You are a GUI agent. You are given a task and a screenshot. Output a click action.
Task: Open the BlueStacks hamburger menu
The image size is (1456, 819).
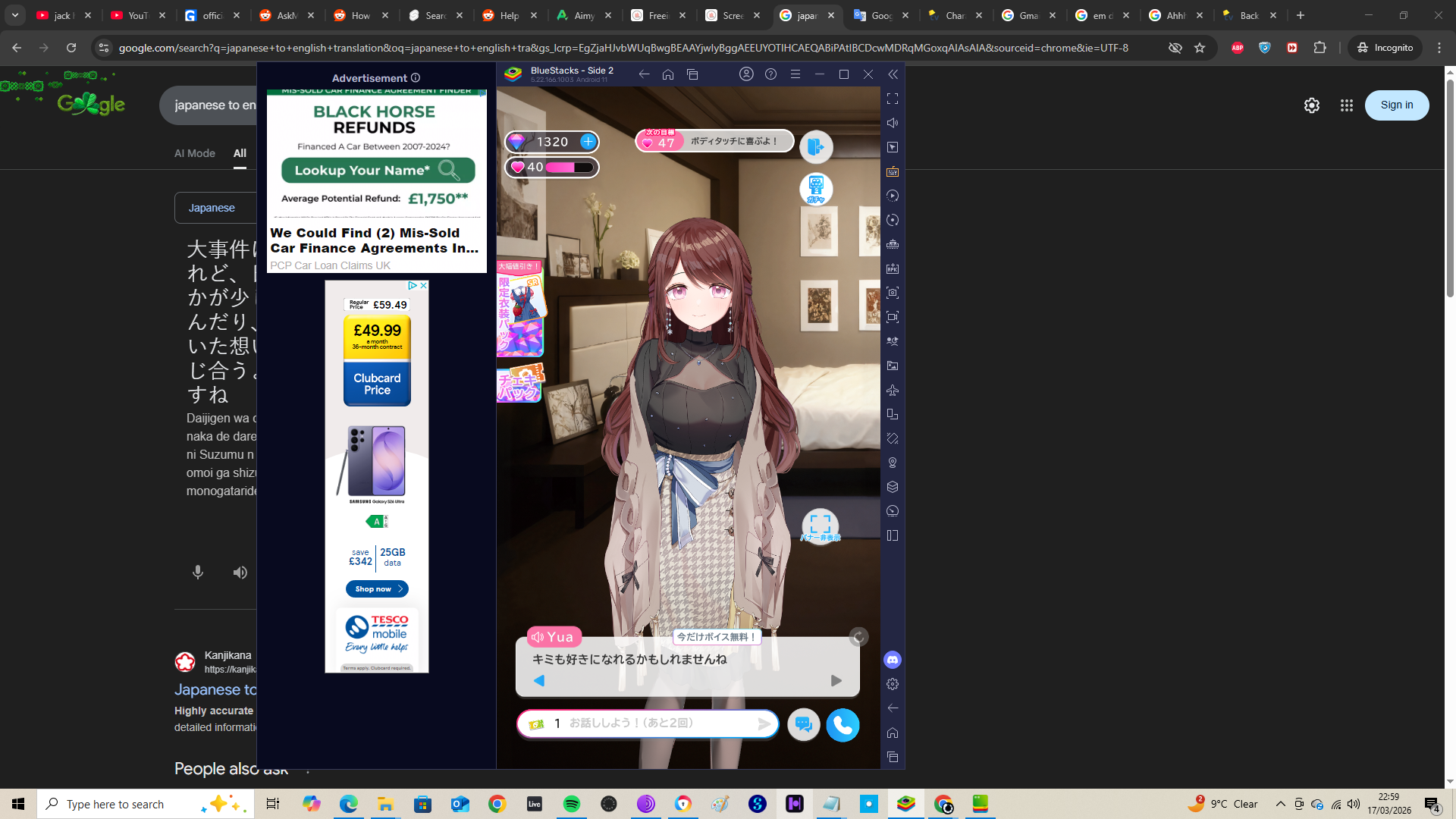[795, 74]
